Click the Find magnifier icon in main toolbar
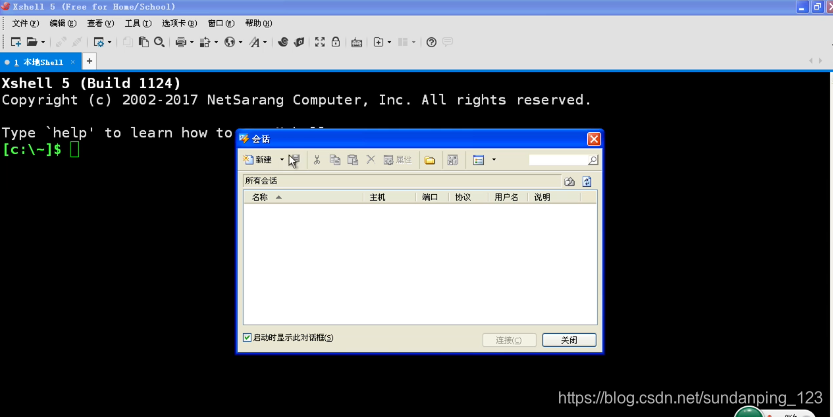Screen dimensions: 833x417 click(x=159, y=42)
